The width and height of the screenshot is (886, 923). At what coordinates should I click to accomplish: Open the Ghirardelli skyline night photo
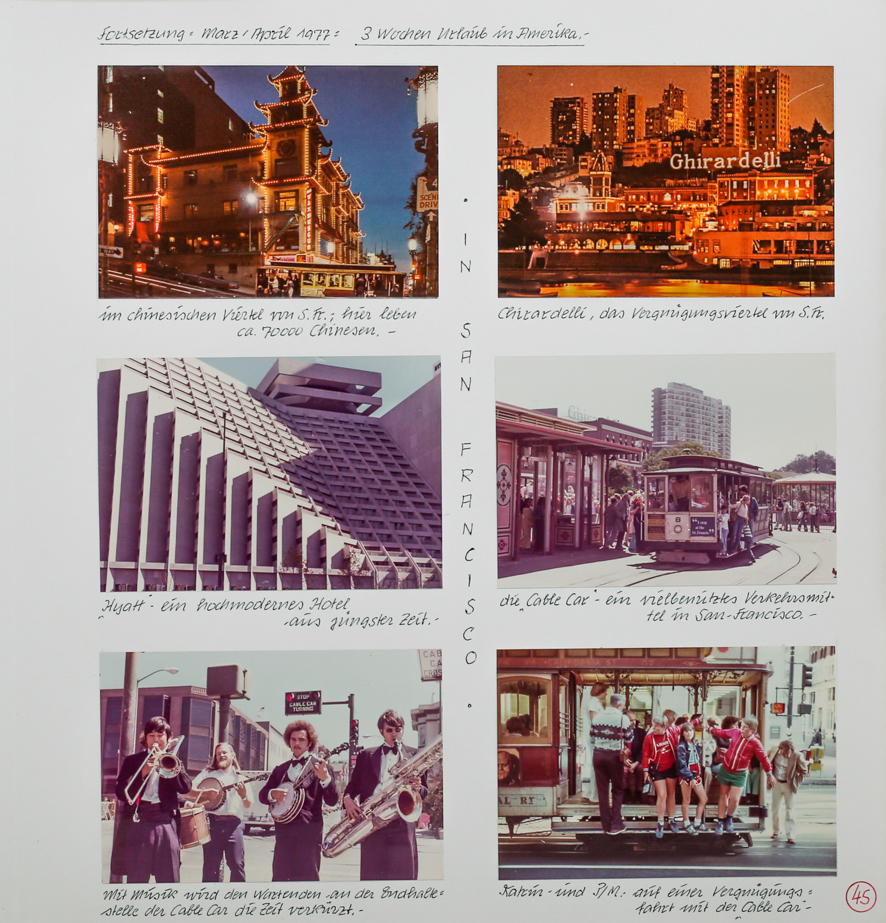click(x=665, y=181)
